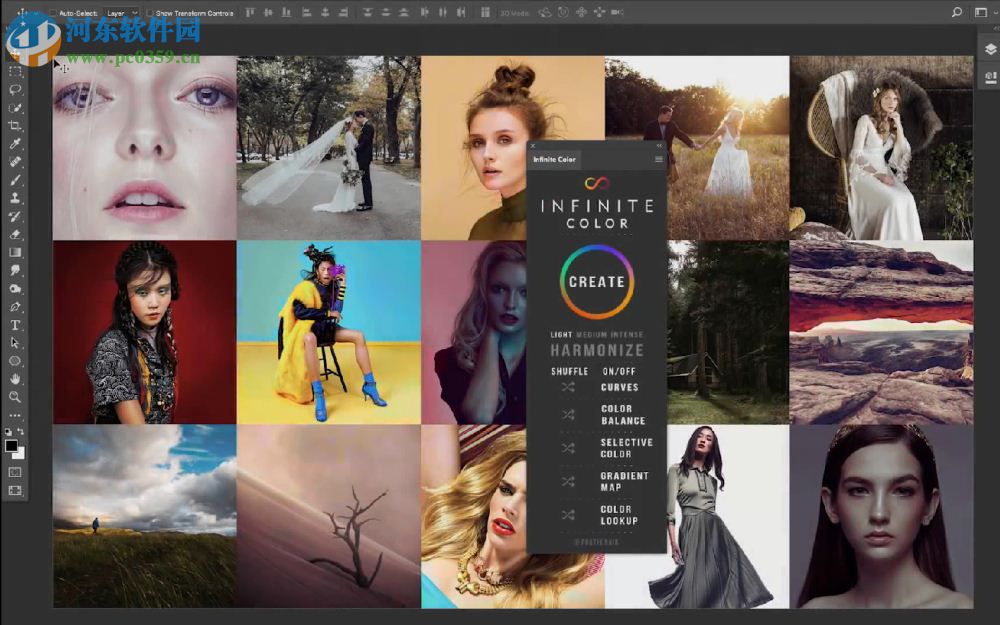
Task: Open the Auto-Select Layer dropdown
Action: tap(122, 13)
